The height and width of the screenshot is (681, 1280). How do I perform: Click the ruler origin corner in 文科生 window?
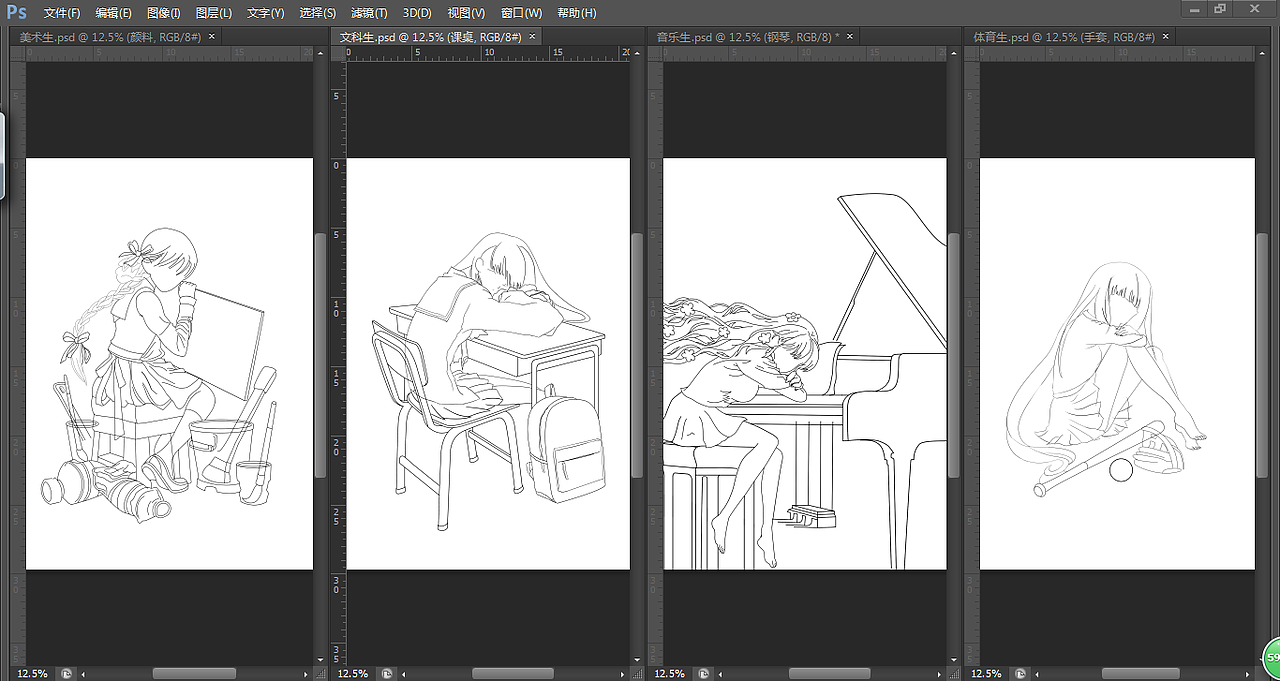tap(338, 53)
